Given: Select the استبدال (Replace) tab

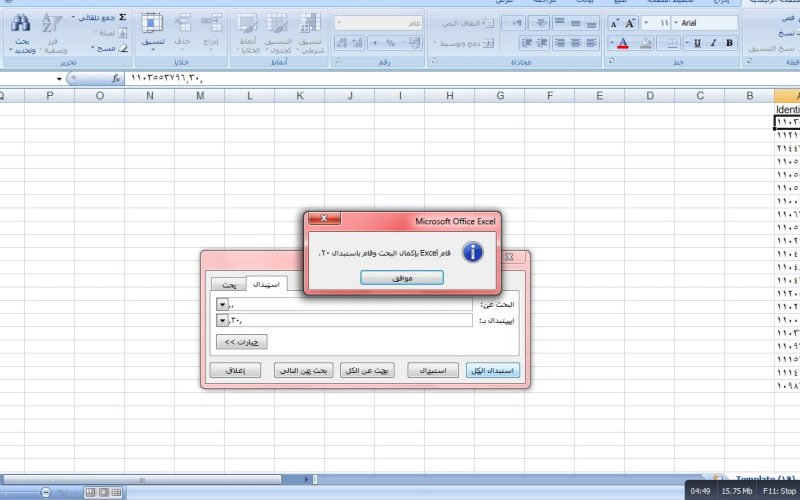Looking at the screenshot, I should pyautogui.click(x=266, y=284).
